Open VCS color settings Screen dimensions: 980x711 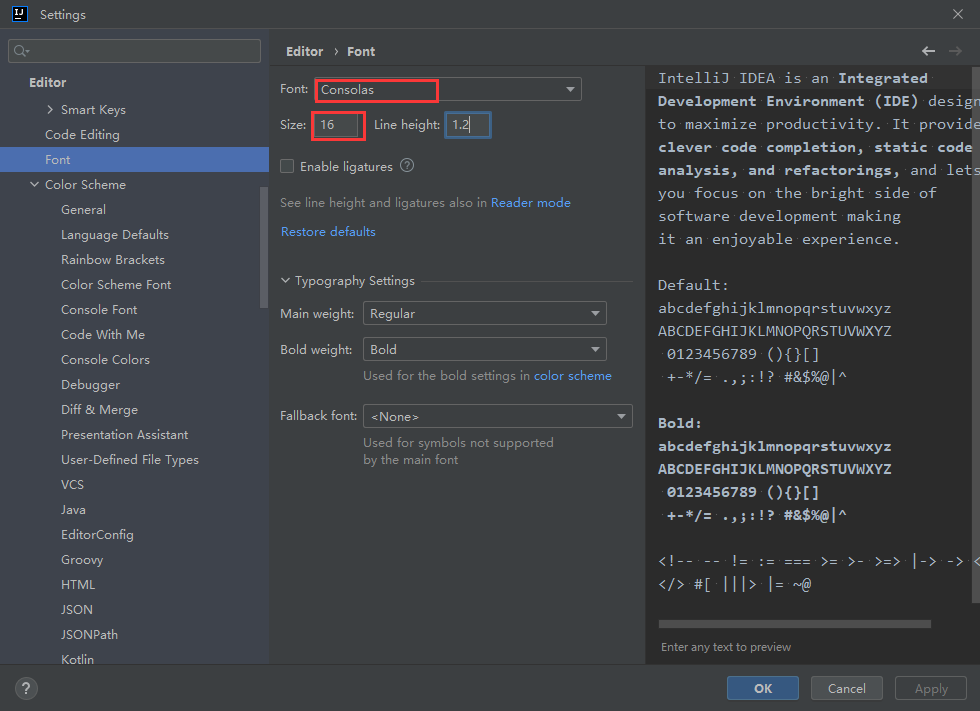coord(72,484)
